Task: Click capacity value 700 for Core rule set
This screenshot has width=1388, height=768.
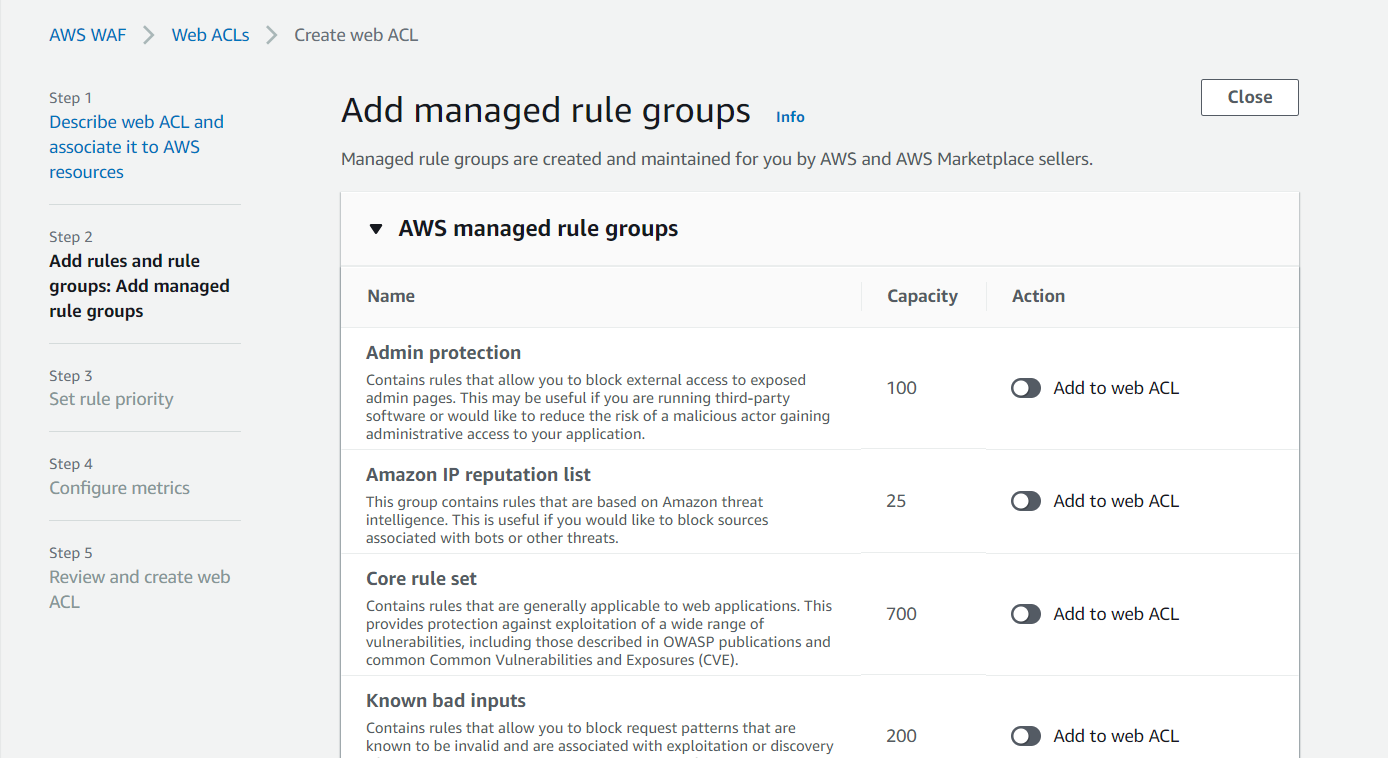Action: pos(901,614)
